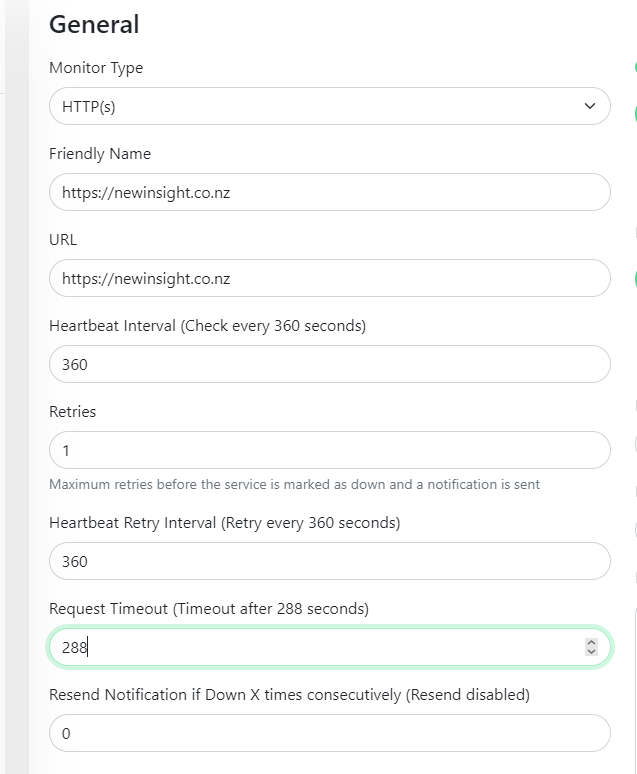Viewport: 637px width, 774px height.
Task: Click the URL label text
Action: 63,239
